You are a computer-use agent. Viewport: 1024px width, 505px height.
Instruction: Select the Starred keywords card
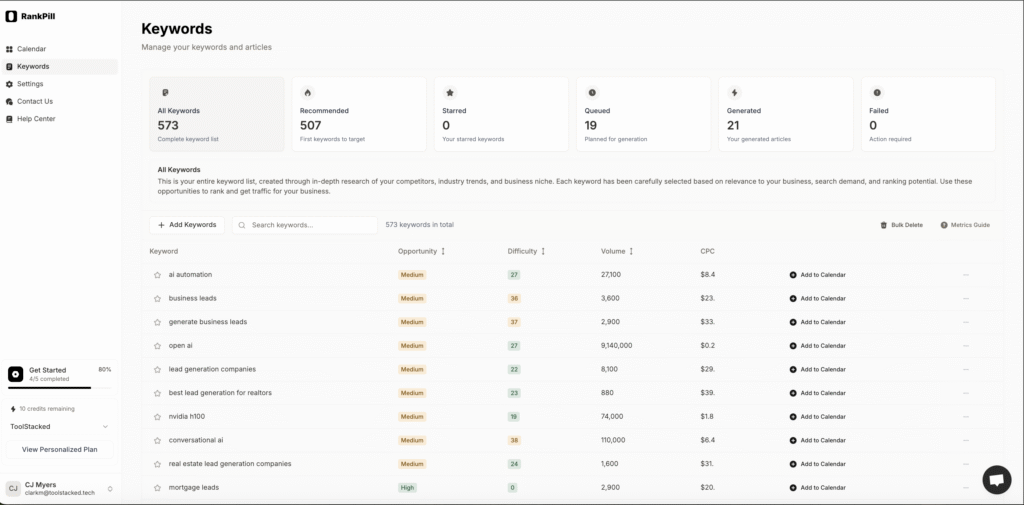click(x=502, y=114)
